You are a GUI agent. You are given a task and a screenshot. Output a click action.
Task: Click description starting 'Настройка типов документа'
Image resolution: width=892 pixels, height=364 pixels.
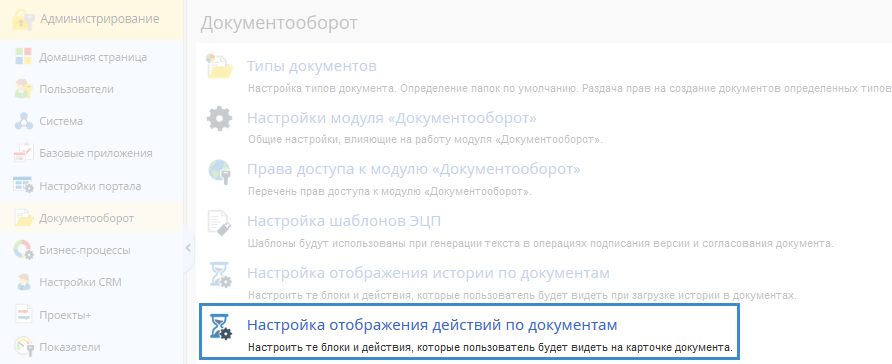(569, 89)
